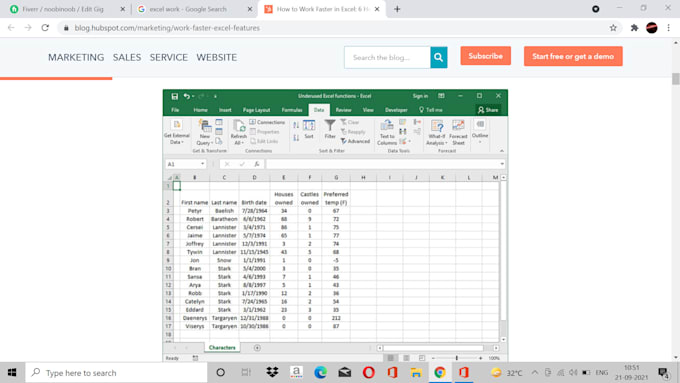
Task: Focus the Search the blog input field
Action: [x=387, y=57]
